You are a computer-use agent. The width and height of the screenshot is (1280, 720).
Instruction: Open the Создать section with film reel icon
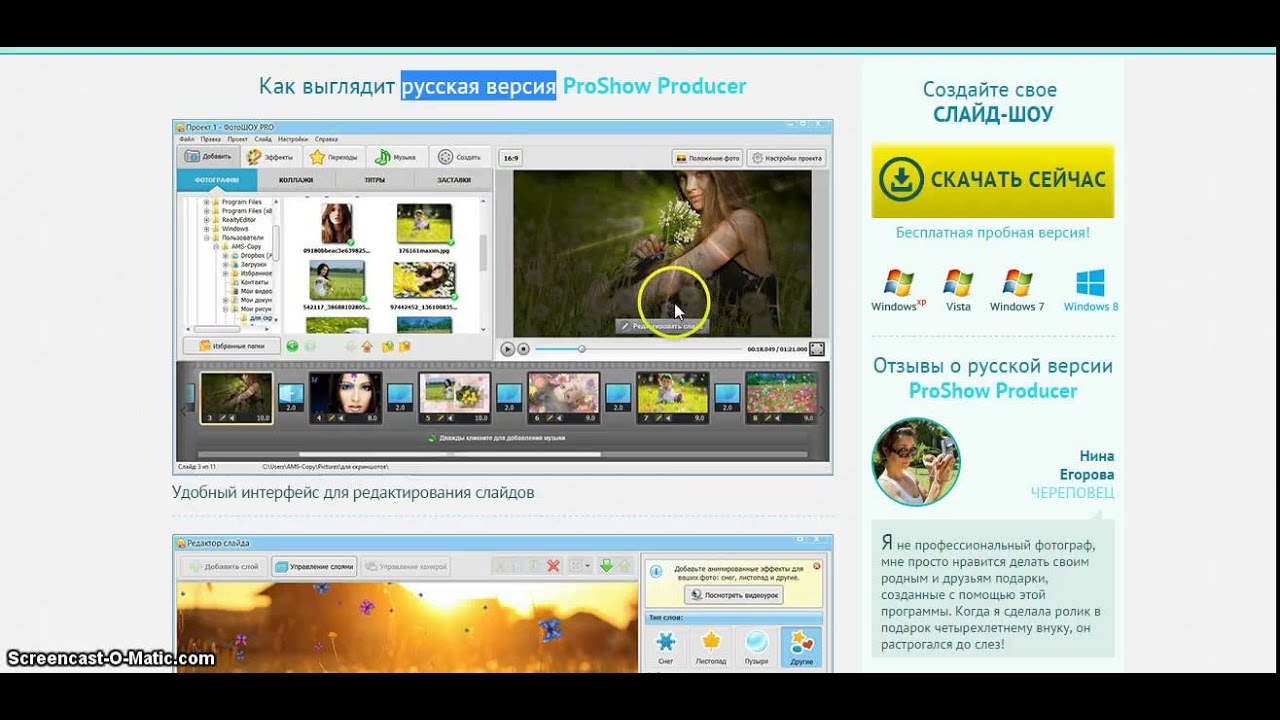click(460, 157)
